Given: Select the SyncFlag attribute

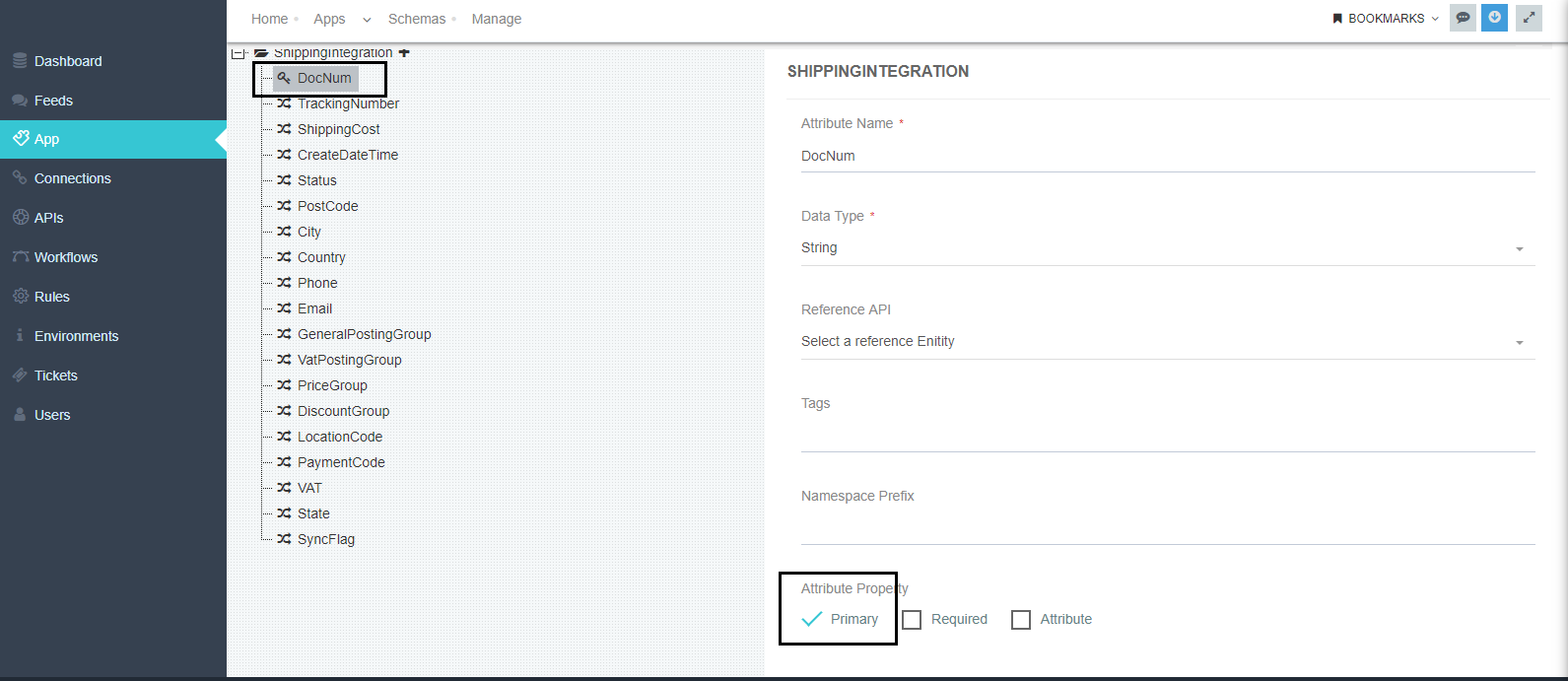Looking at the screenshot, I should pos(326,539).
